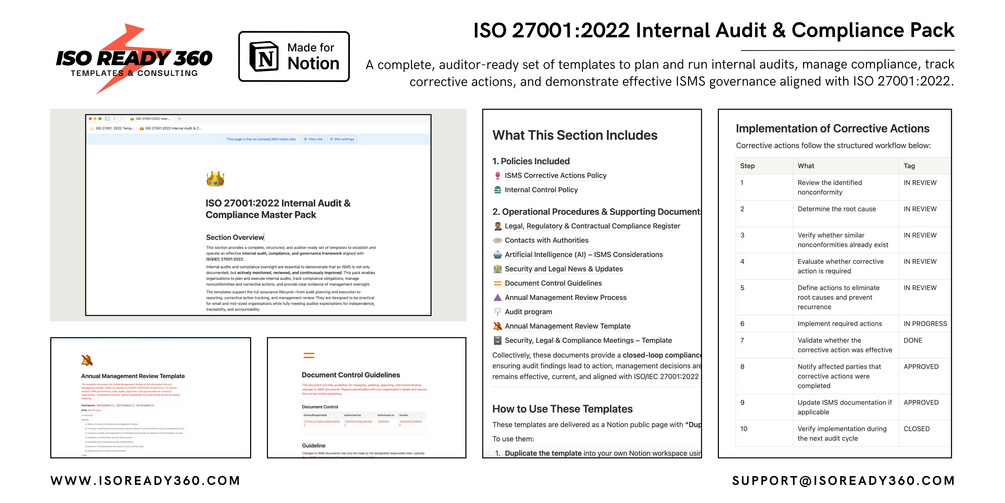Click the Annual Management Review Template page thumbnail
1005x503 pixels.
coord(151,398)
